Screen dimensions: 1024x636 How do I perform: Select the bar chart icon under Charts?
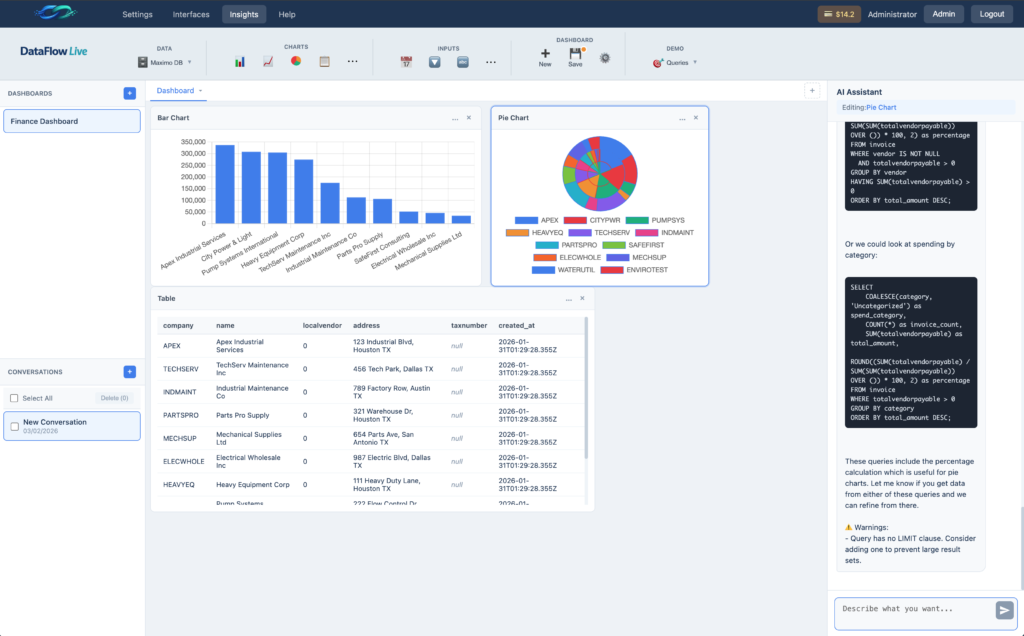click(240, 61)
